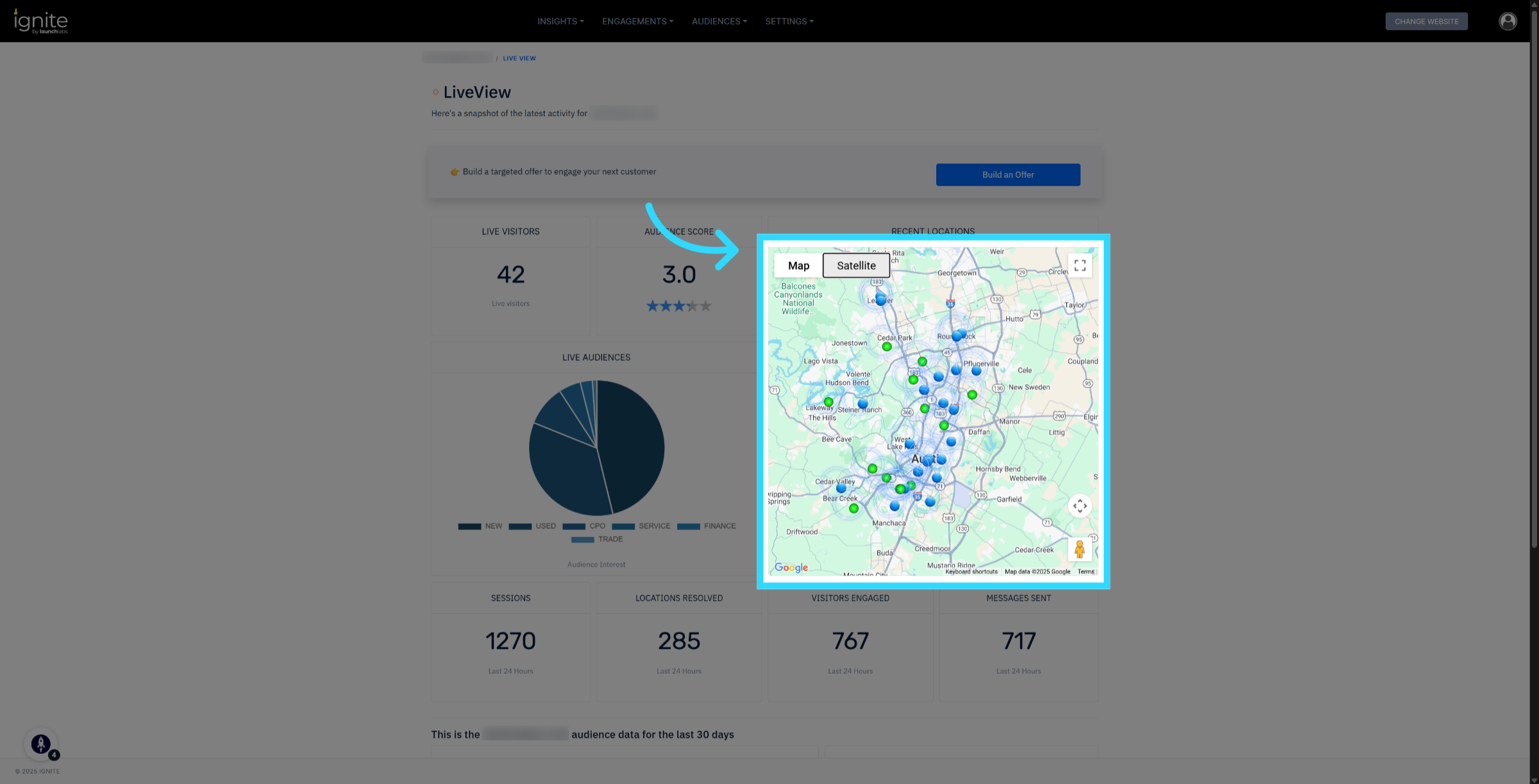The width and height of the screenshot is (1539, 784).
Task: Switch the map to Map view
Action: point(798,265)
